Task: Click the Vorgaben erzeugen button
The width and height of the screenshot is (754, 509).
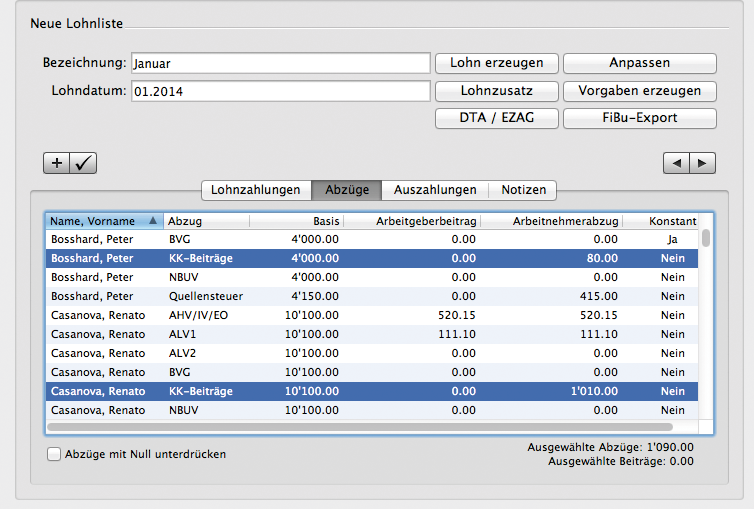Action: [x=639, y=90]
